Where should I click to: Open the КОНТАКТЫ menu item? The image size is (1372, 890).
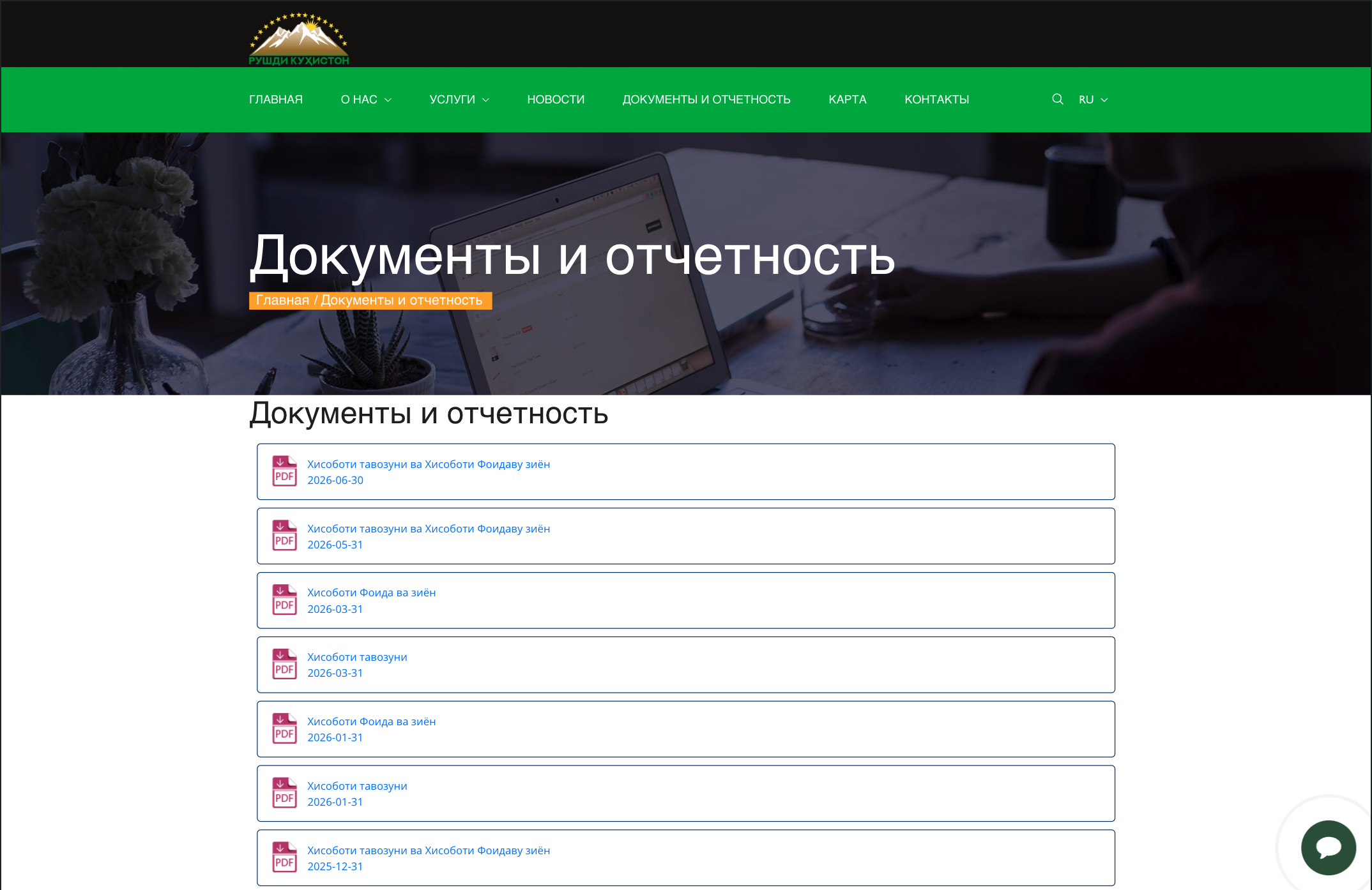pyautogui.click(x=937, y=100)
